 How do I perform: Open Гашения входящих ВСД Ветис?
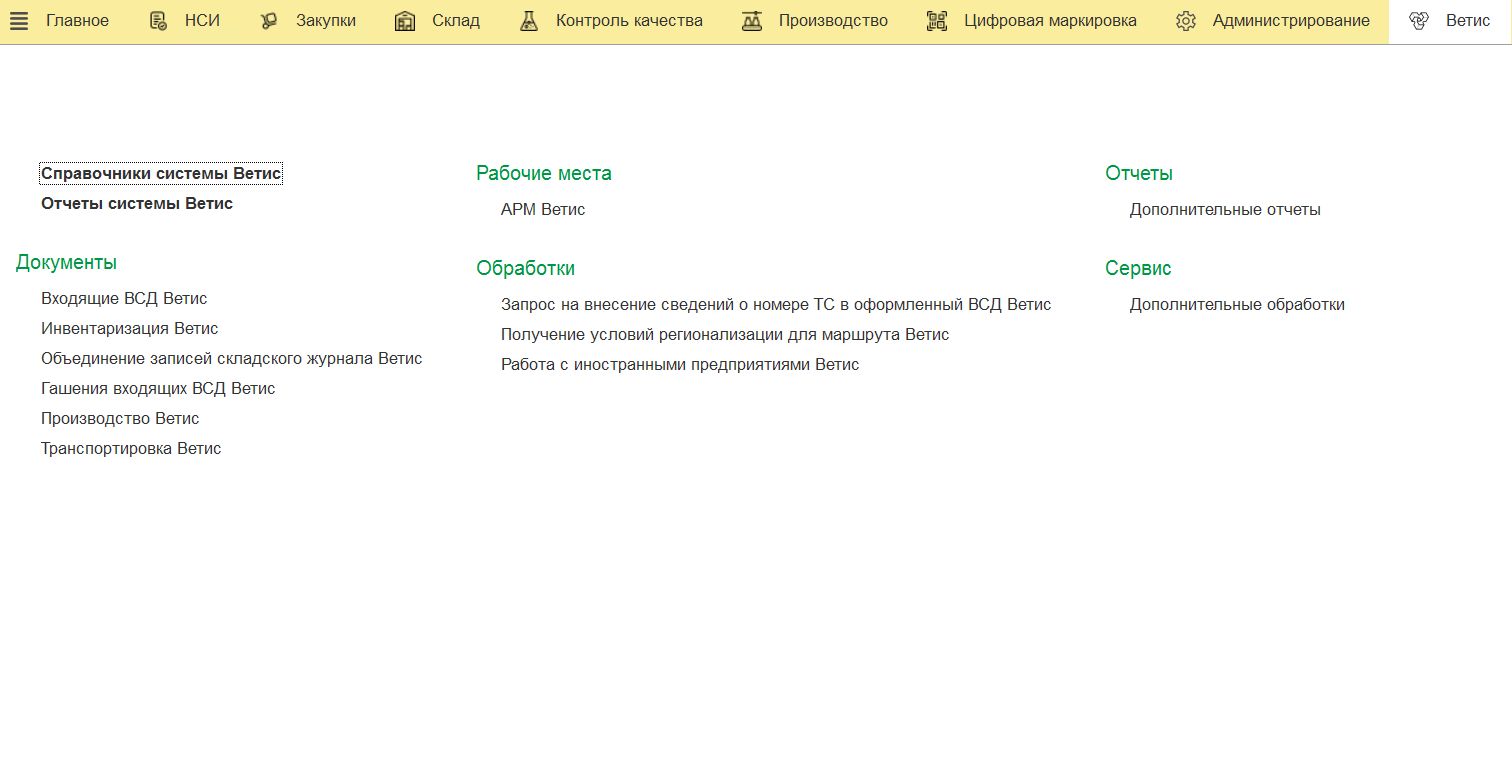pyautogui.click(x=158, y=389)
